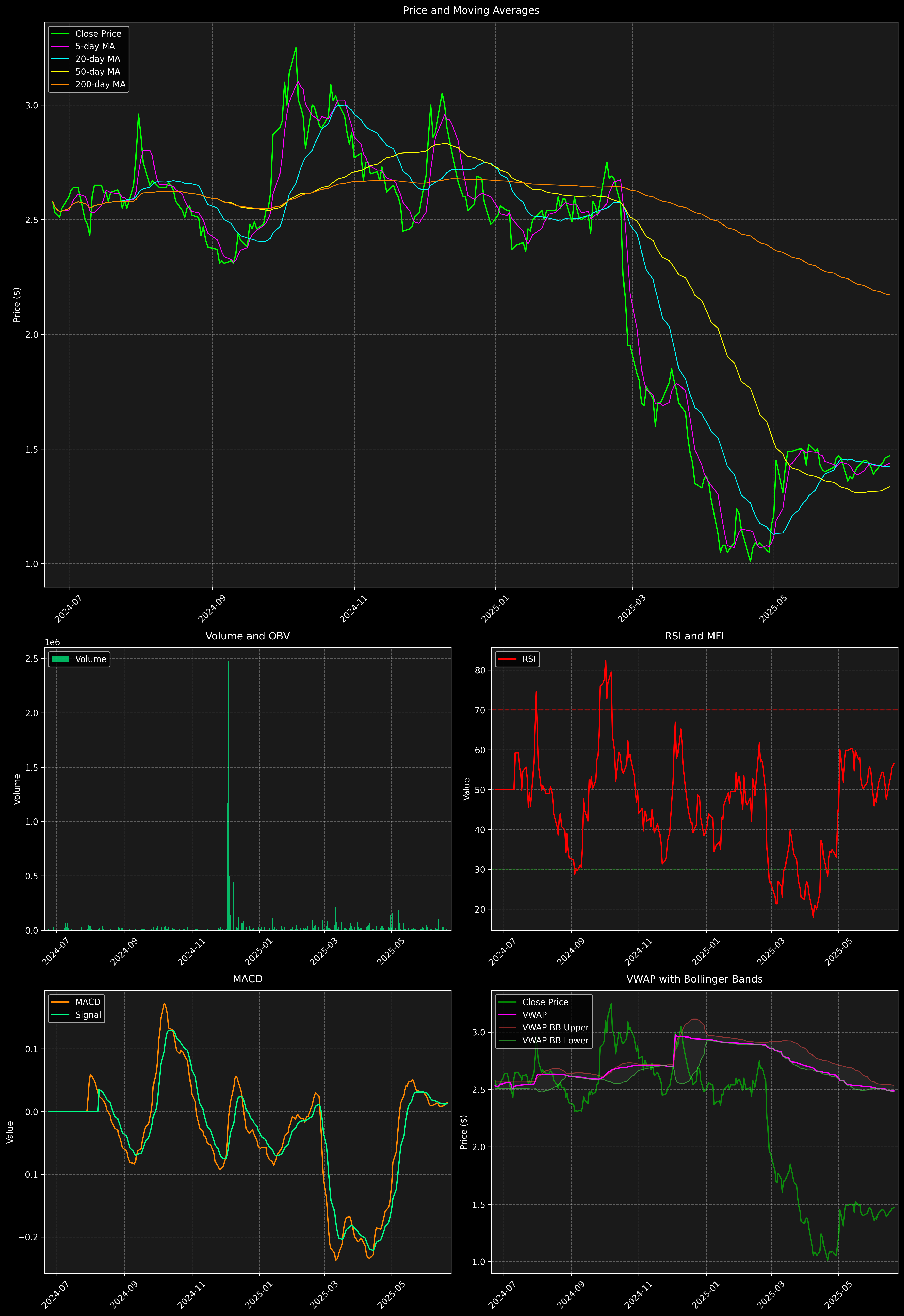Click the red RSI legend line sample
The width and height of the screenshot is (904, 1316).
pos(507,659)
